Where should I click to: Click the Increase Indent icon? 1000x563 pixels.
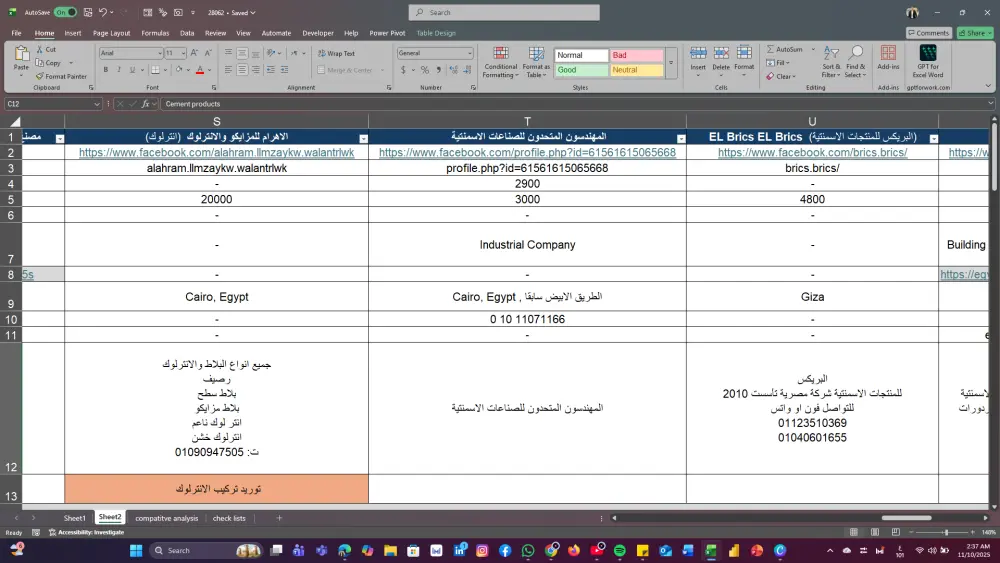click(284, 69)
